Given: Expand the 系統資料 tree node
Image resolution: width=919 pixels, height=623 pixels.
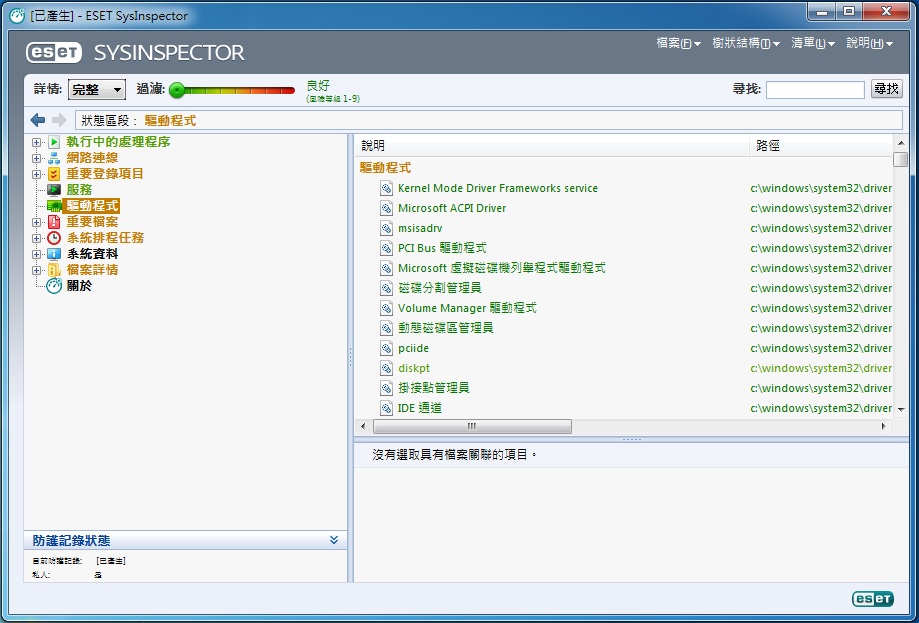Looking at the screenshot, I should [x=36, y=254].
